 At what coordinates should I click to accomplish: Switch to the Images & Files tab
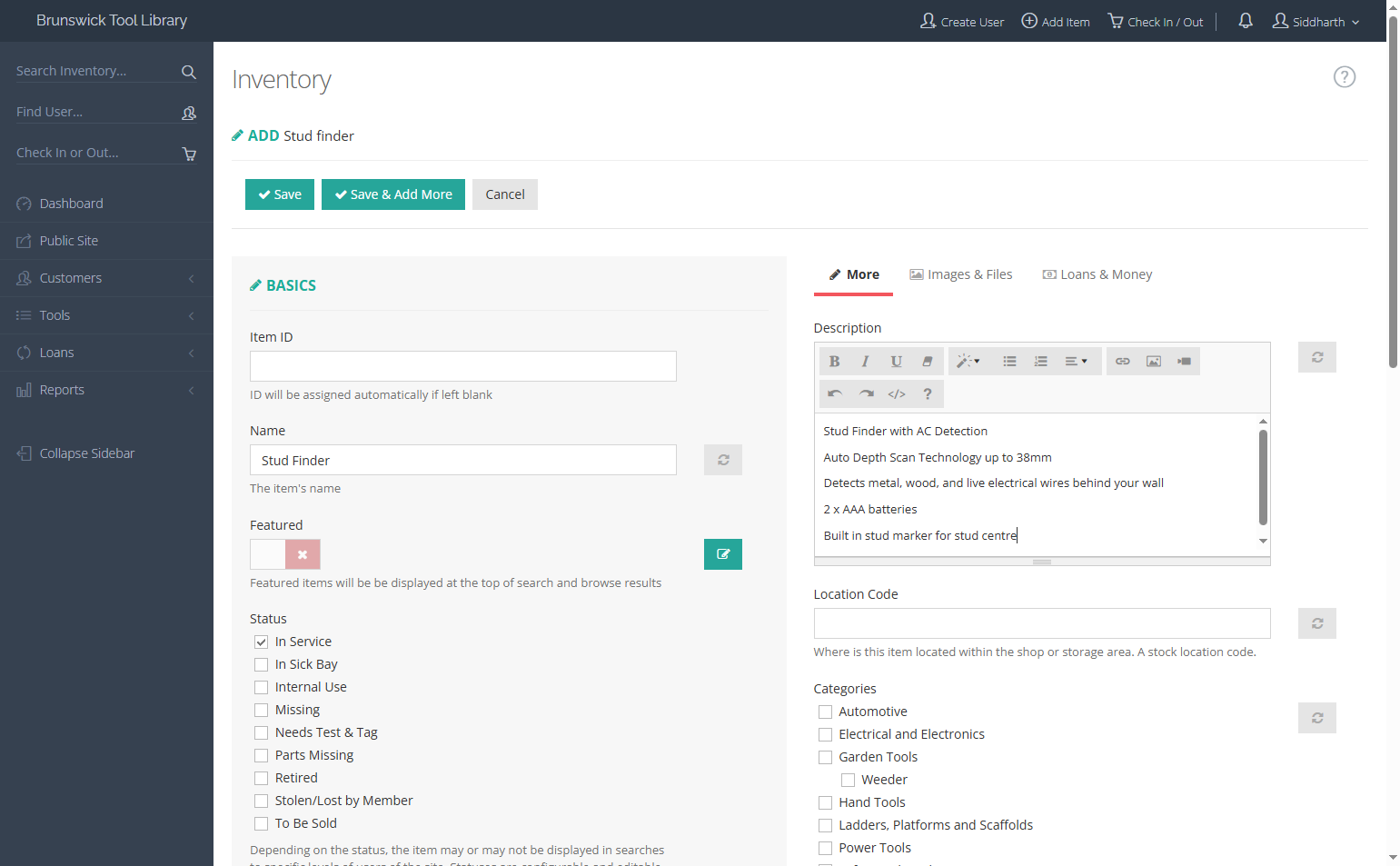pyautogui.click(x=961, y=274)
